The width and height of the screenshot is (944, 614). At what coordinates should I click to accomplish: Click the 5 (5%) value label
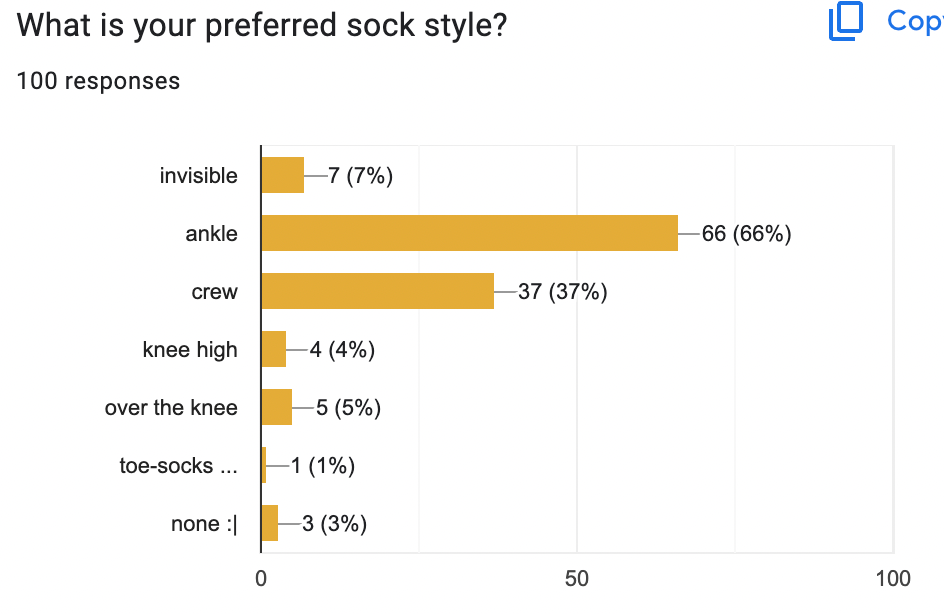point(349,408)
